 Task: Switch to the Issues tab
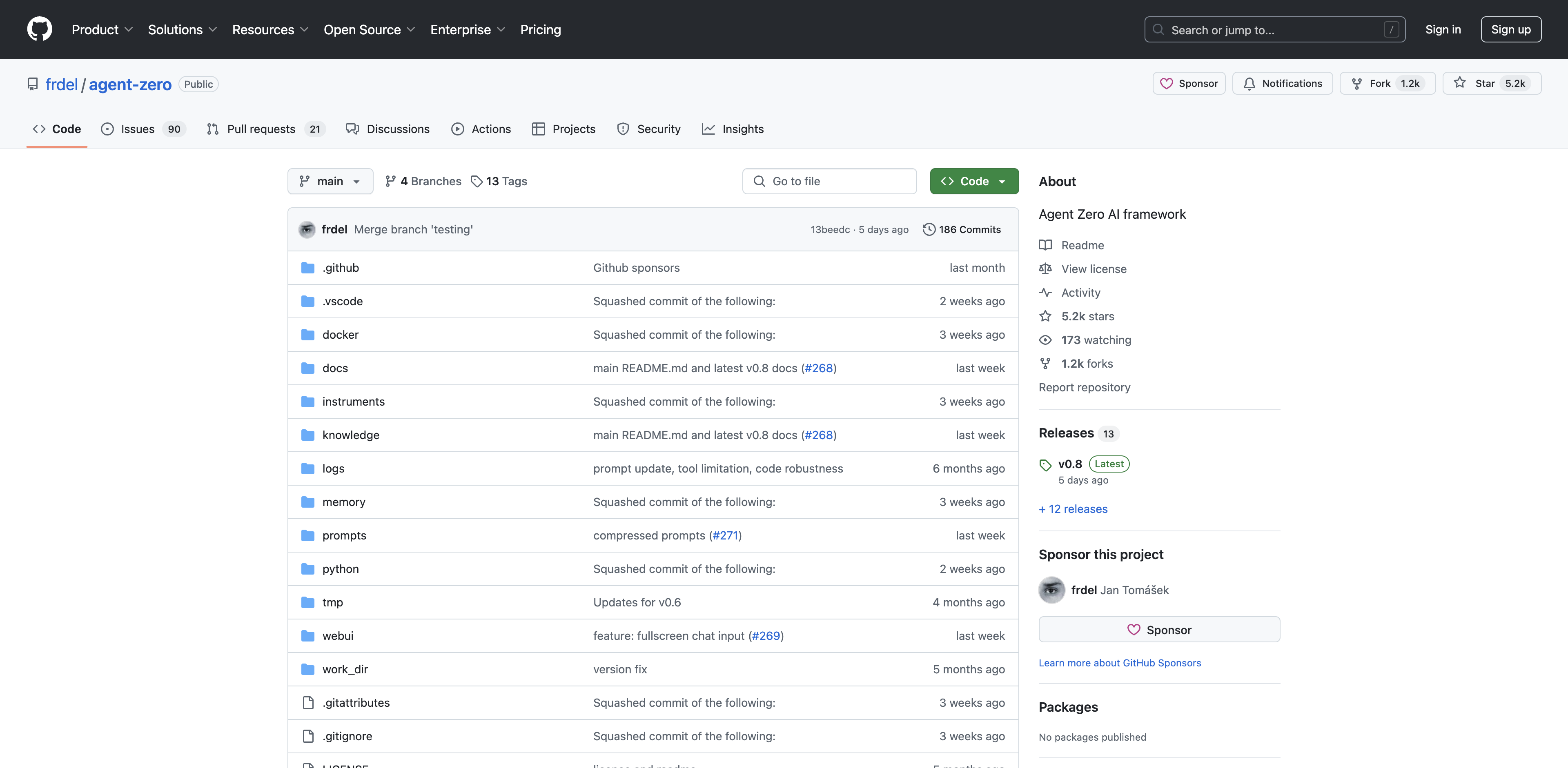click(143, 129)
